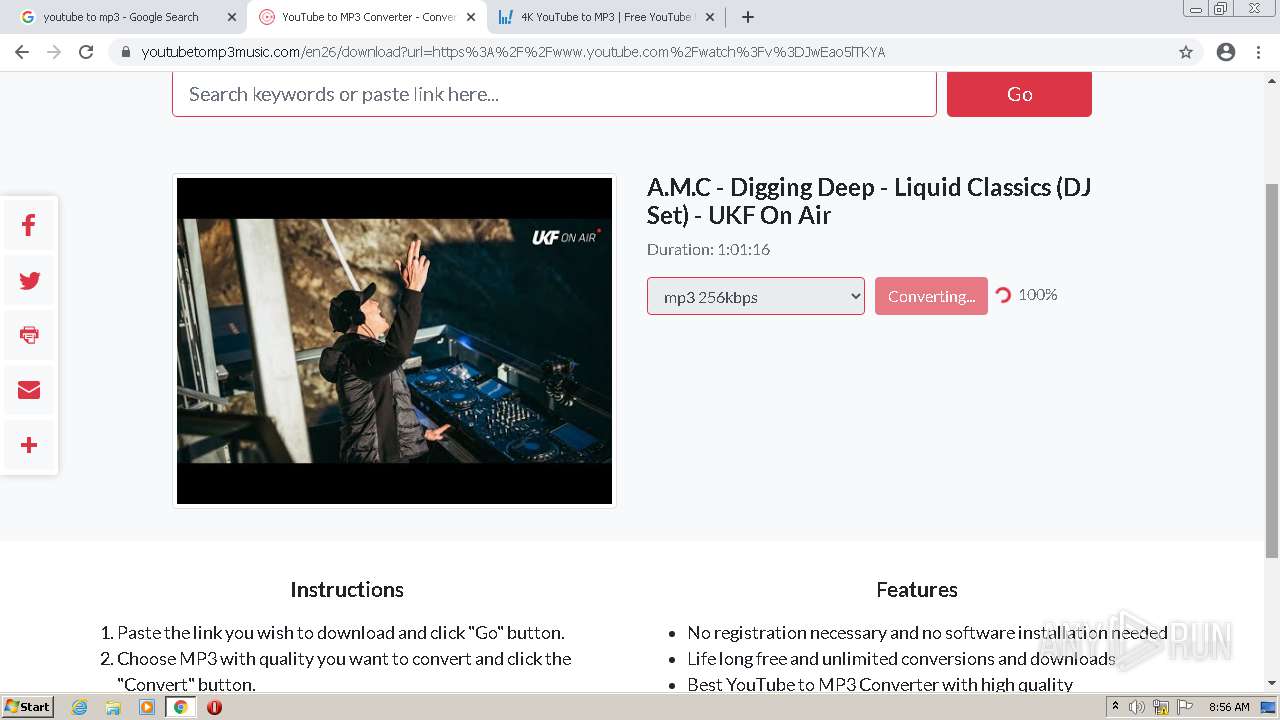This screenshot has width=1280, height=720.
Task: Switch to 4K YouTube to MP3 tab
Action: pos(605,17)
